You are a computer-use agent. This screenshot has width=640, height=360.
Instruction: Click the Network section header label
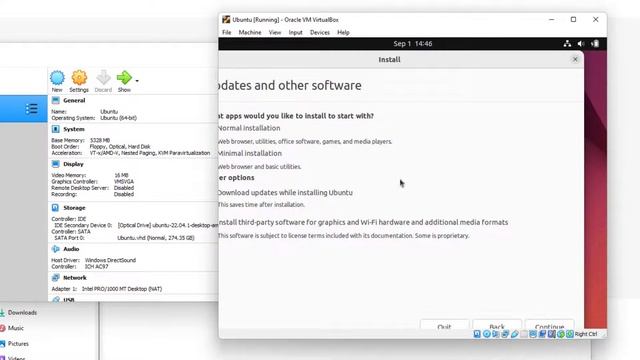[75, 278]
